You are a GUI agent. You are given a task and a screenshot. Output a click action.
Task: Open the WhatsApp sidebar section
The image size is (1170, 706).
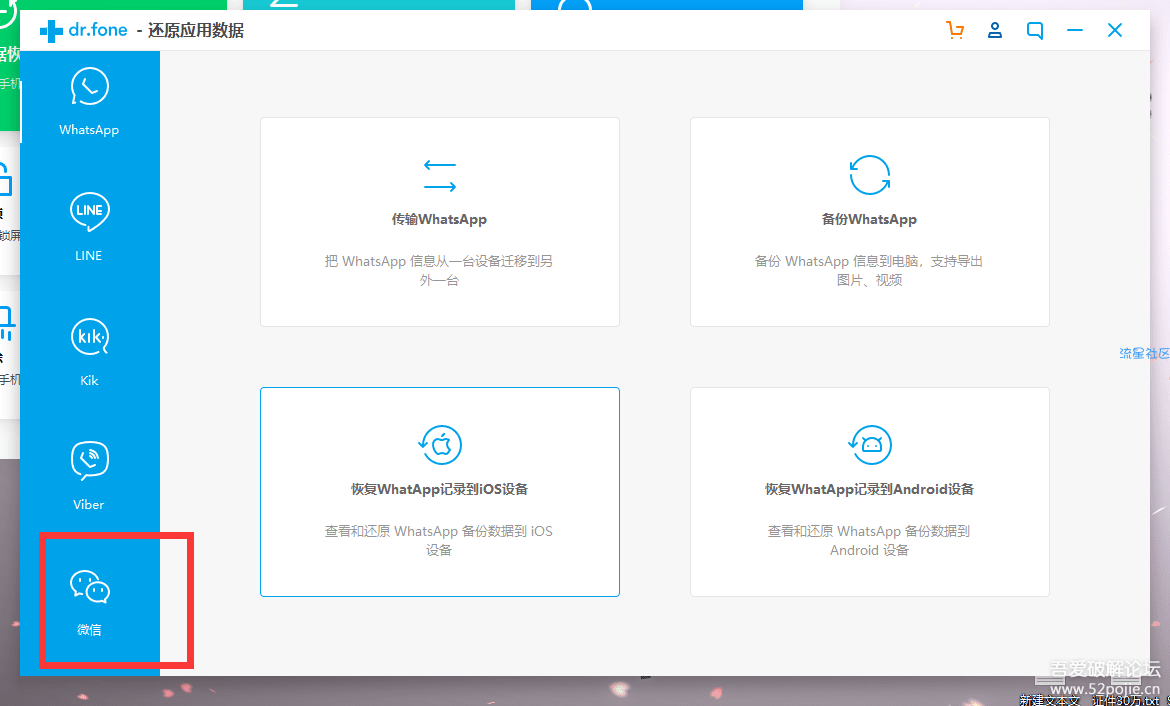pos(90,102)
